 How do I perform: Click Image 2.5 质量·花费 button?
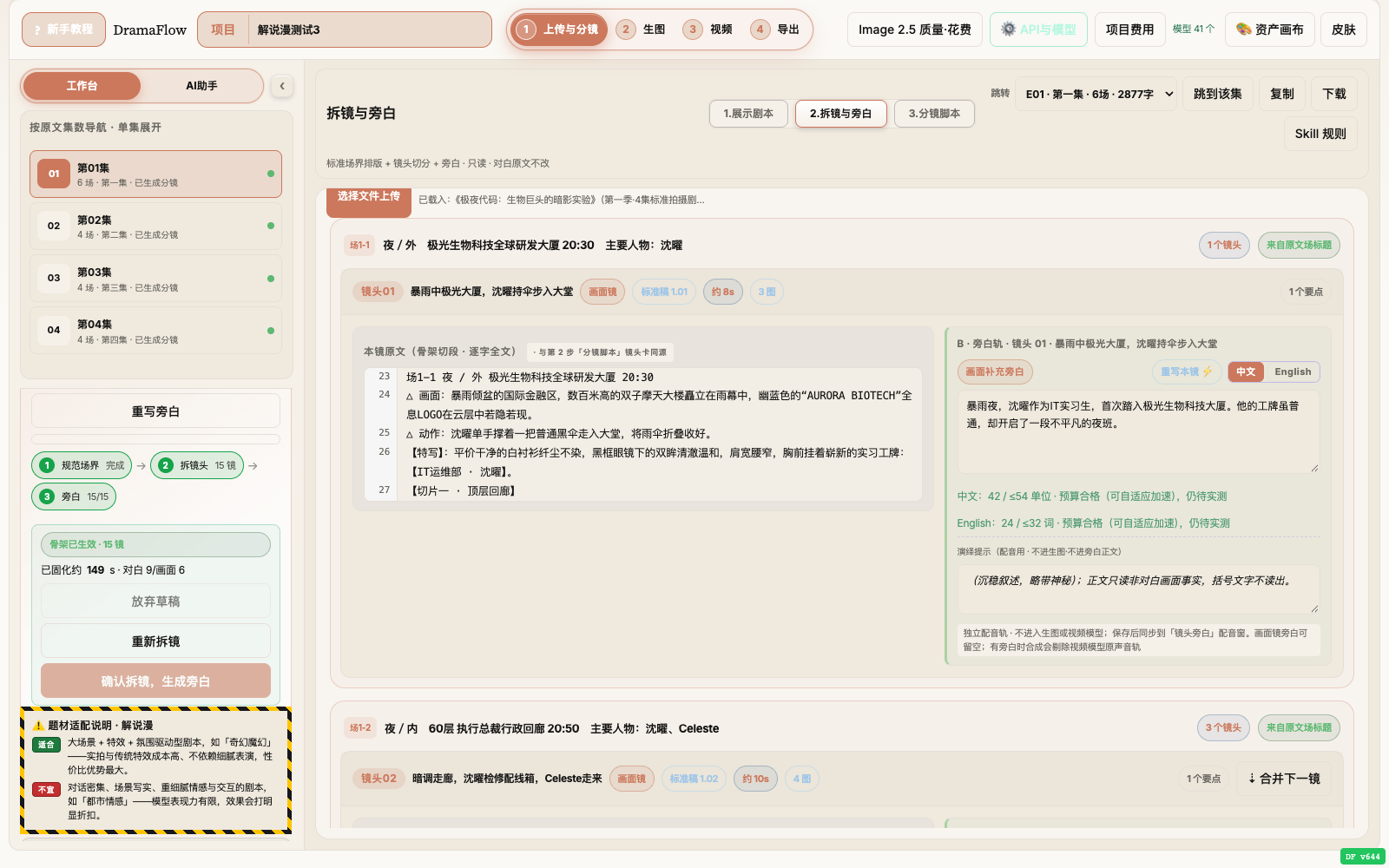click(914, 30)
